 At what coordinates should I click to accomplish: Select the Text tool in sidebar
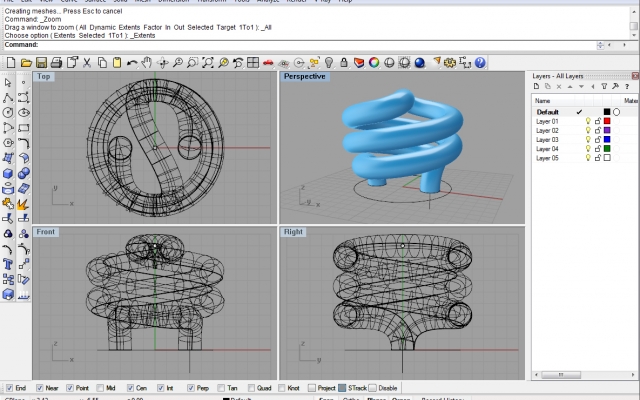click(x=8, y=264)
